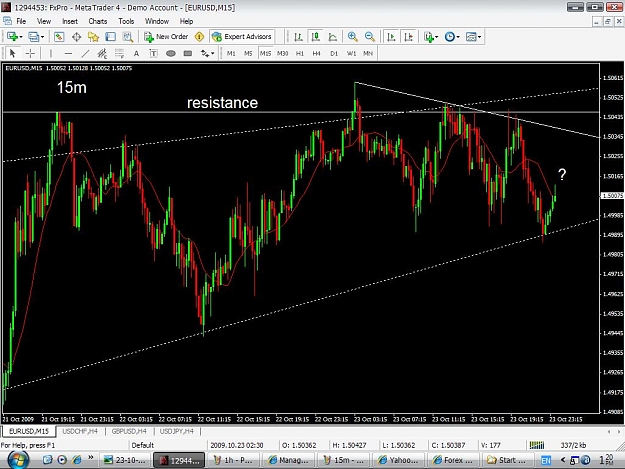This screenshot has height=469, width=625.
Task: Open the Insert menu
Action: coord(70,22)
